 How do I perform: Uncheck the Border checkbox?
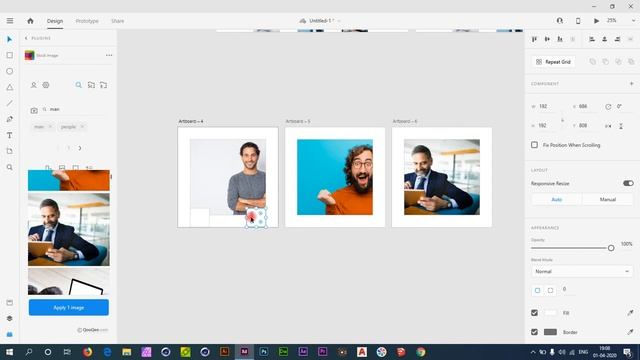tap(534, 332)
